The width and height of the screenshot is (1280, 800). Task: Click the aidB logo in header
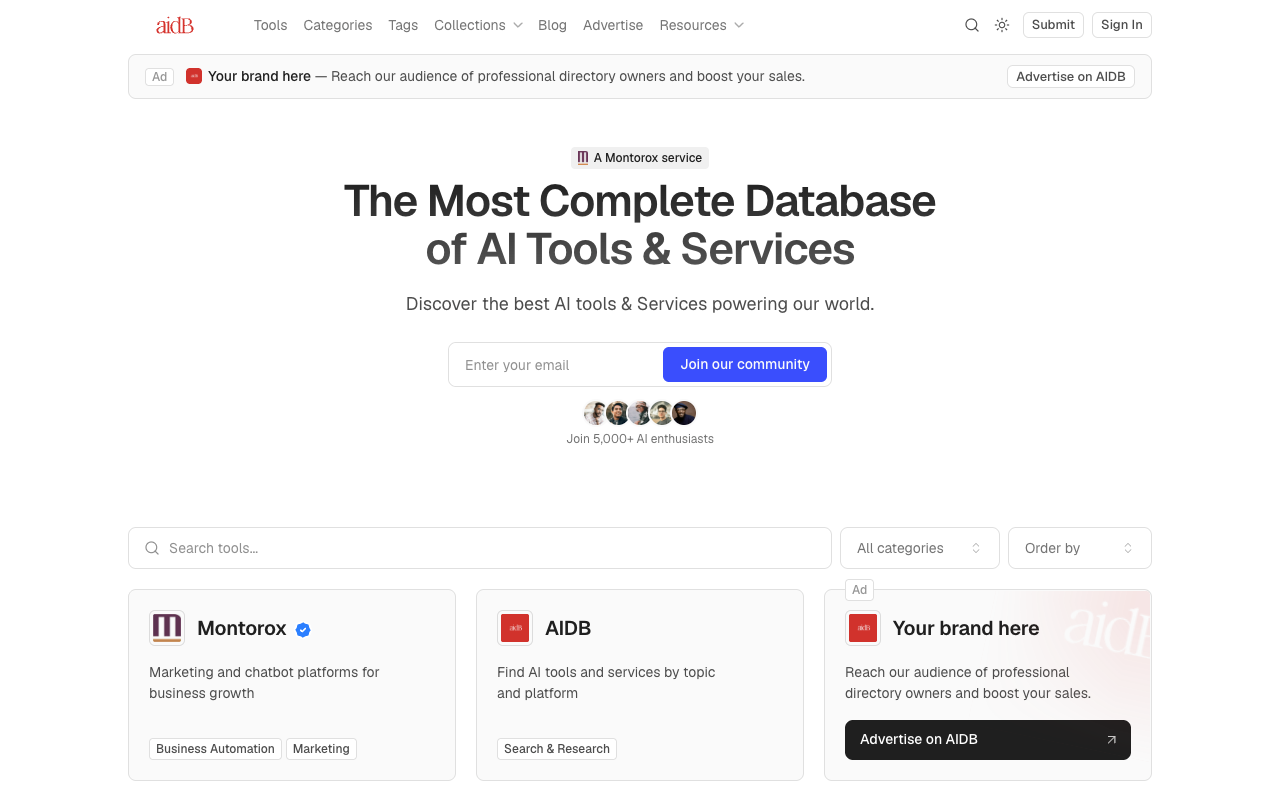[x=174, y=25]
